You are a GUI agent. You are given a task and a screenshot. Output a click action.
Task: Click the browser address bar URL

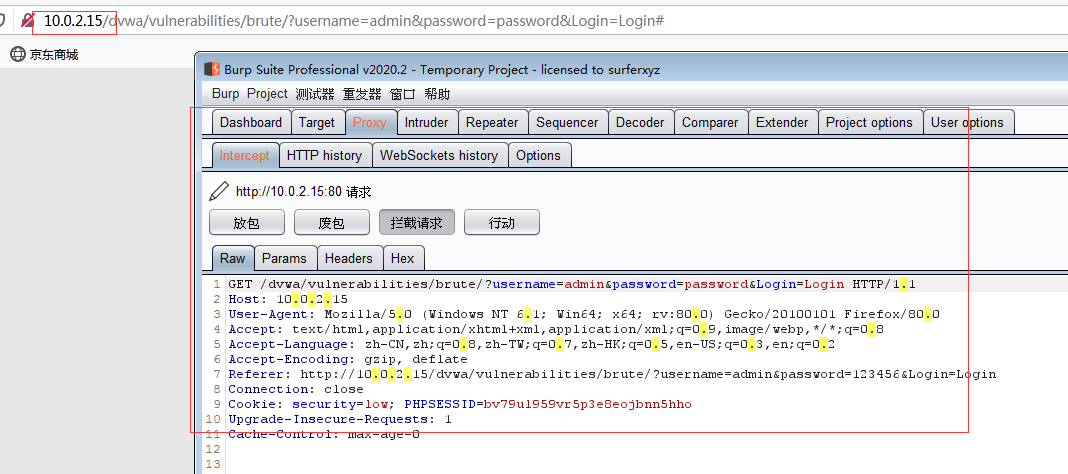tap(354, 21)
